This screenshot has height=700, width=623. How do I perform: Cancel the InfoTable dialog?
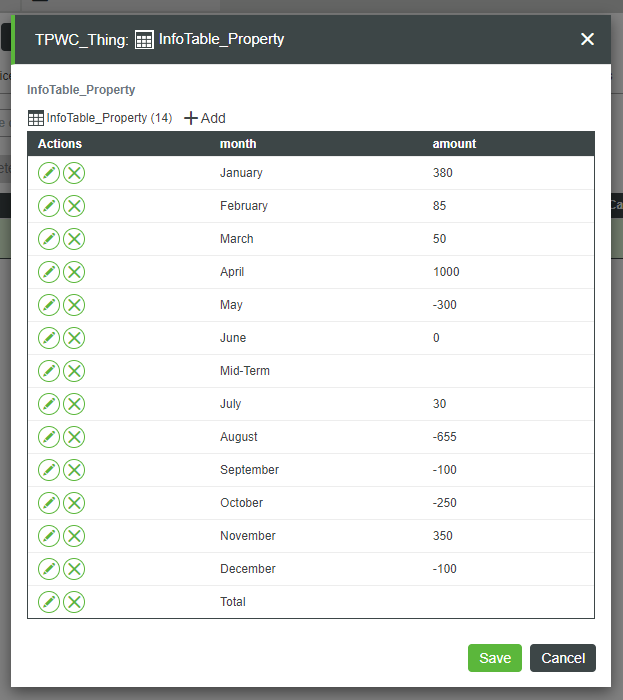click(x=562, y=658)
